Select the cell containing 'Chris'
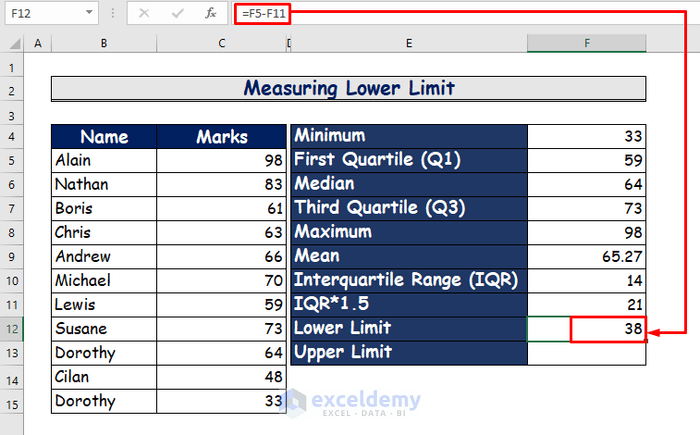Viewport: 700px width, 435px height. tap(104, 233)
